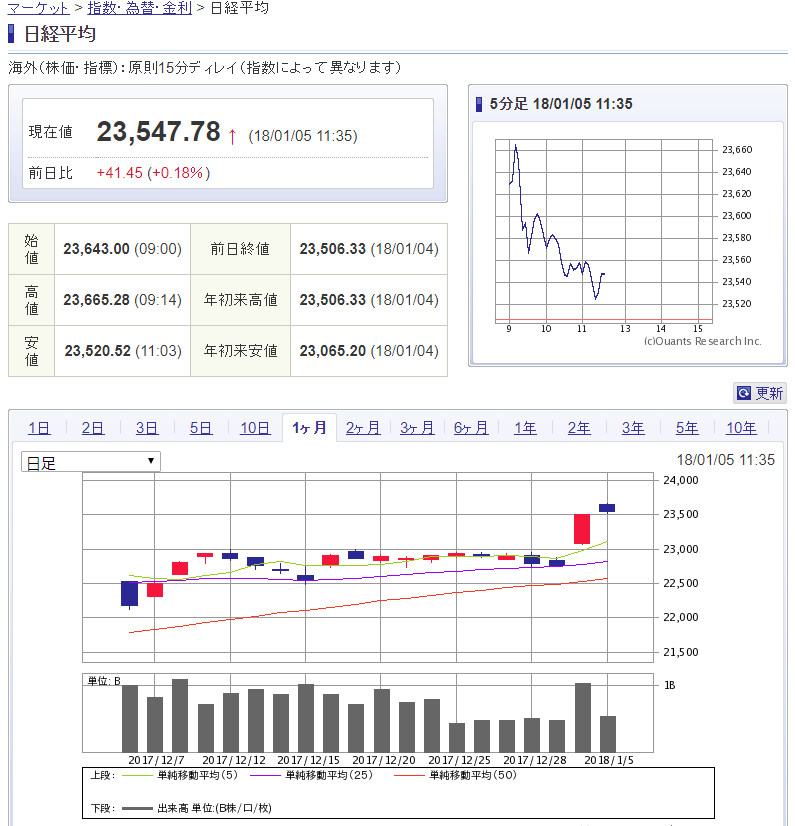
Task: Switch to the 1年 chart tab
Action: pos(525,428)
